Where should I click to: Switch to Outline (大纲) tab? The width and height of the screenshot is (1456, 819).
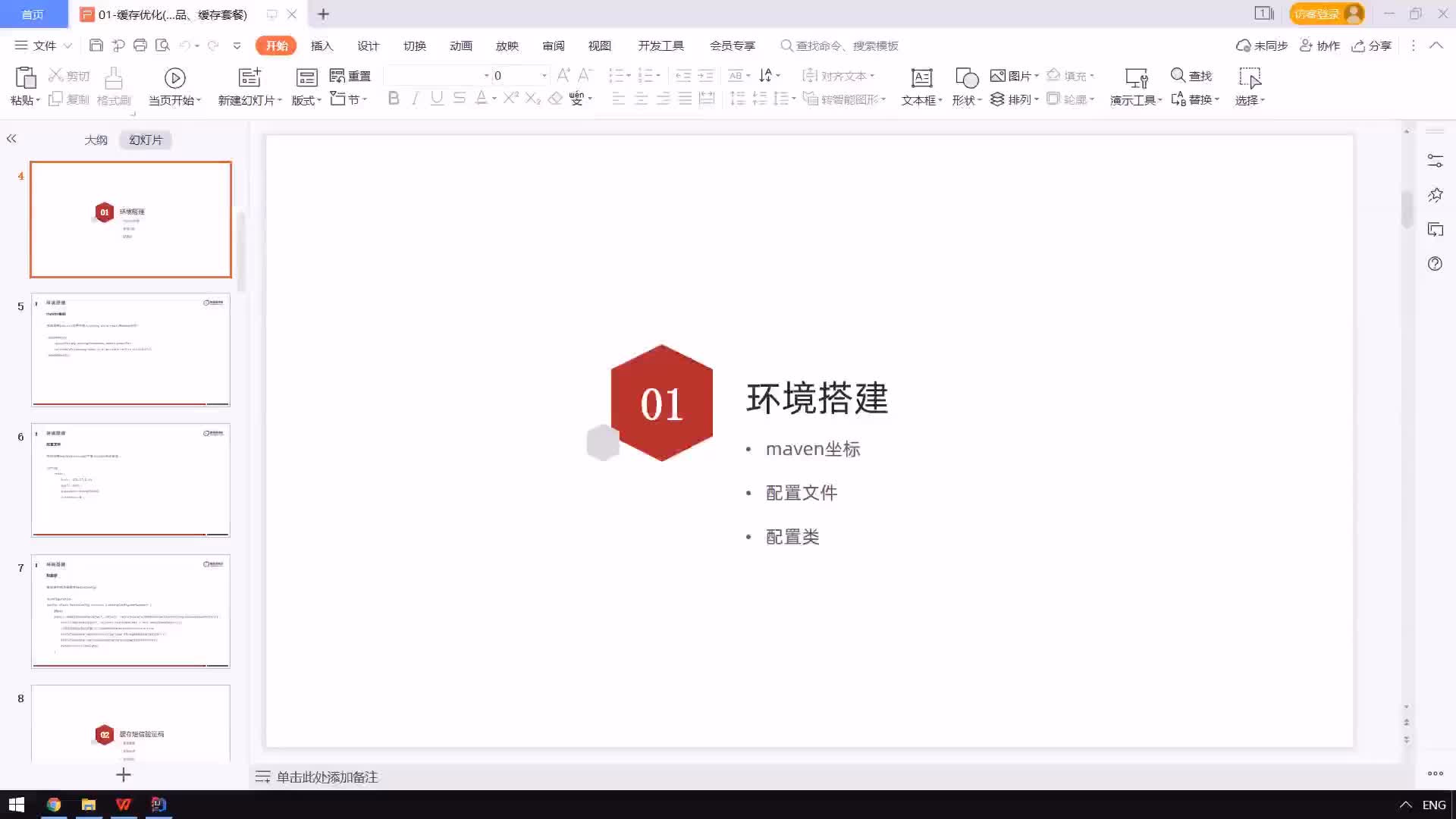(96, 140)
